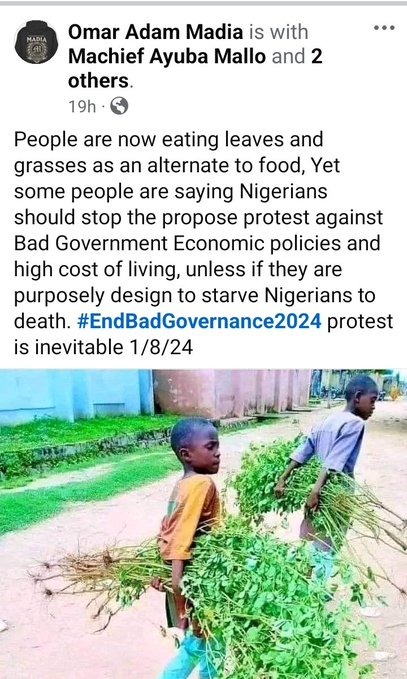Click the 19h post timestamp
Image resolution: width=407 pixels, height=679 pixels.
pyautogui.click(x=82, y=106)
